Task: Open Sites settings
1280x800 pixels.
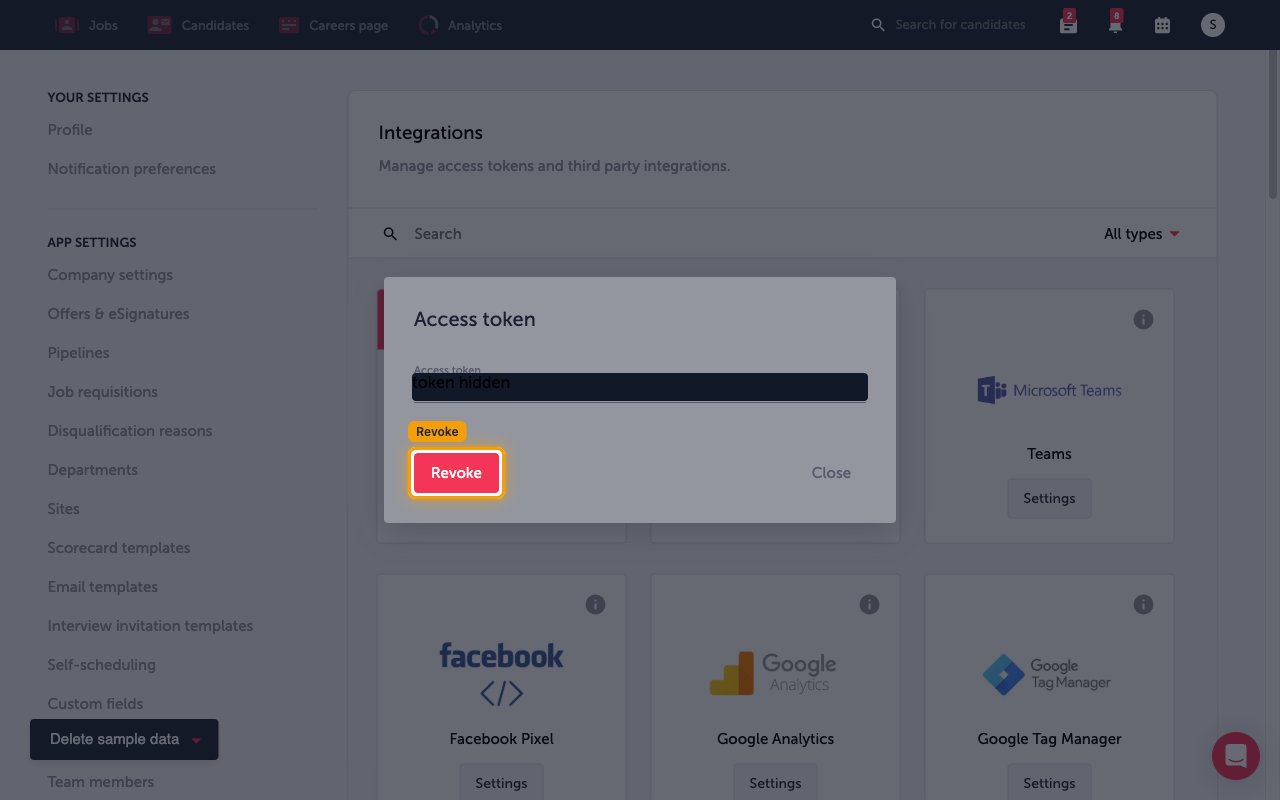Action: point(63,509)
